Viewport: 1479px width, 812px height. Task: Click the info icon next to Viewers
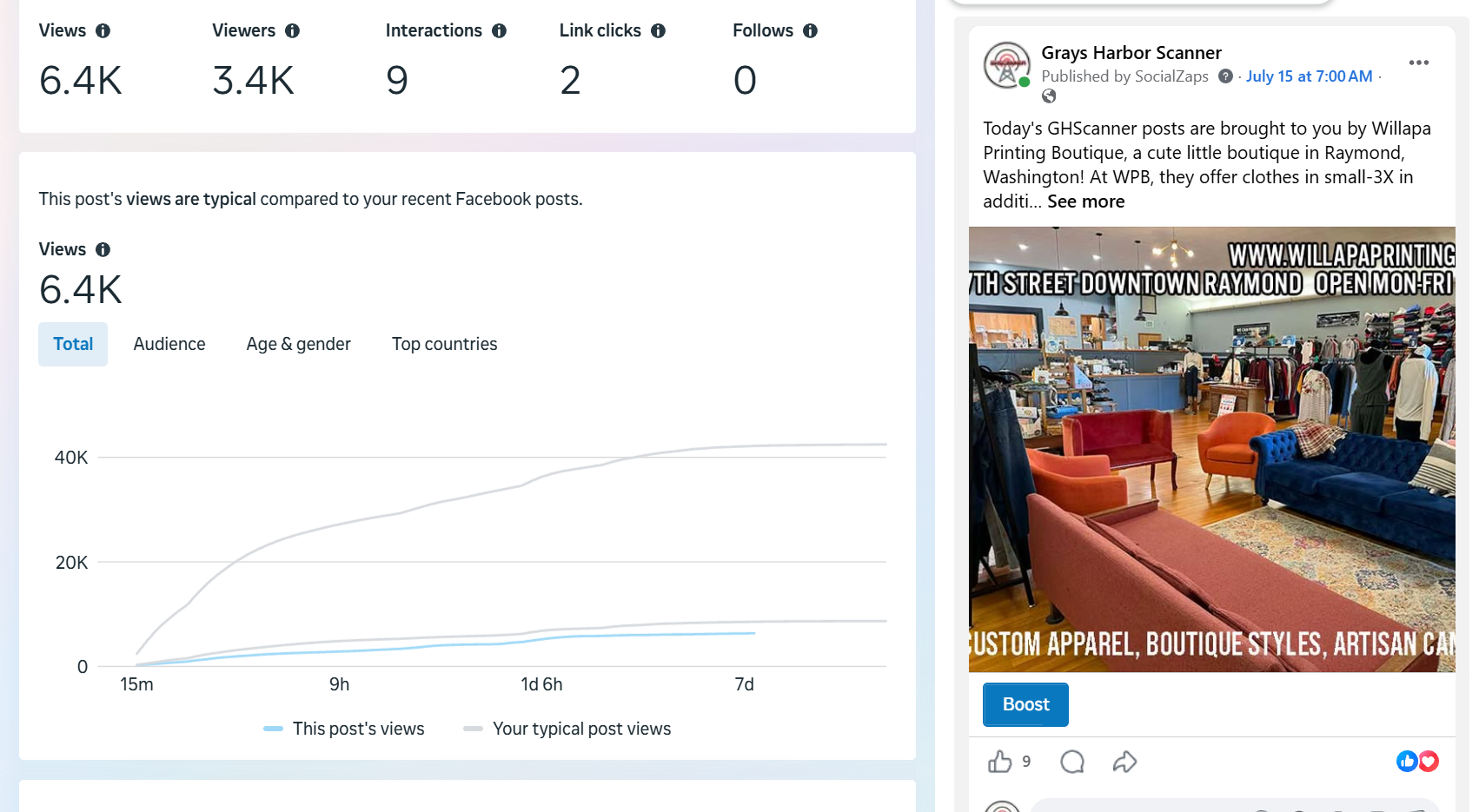pyautogui.click(x=292, y=31)
